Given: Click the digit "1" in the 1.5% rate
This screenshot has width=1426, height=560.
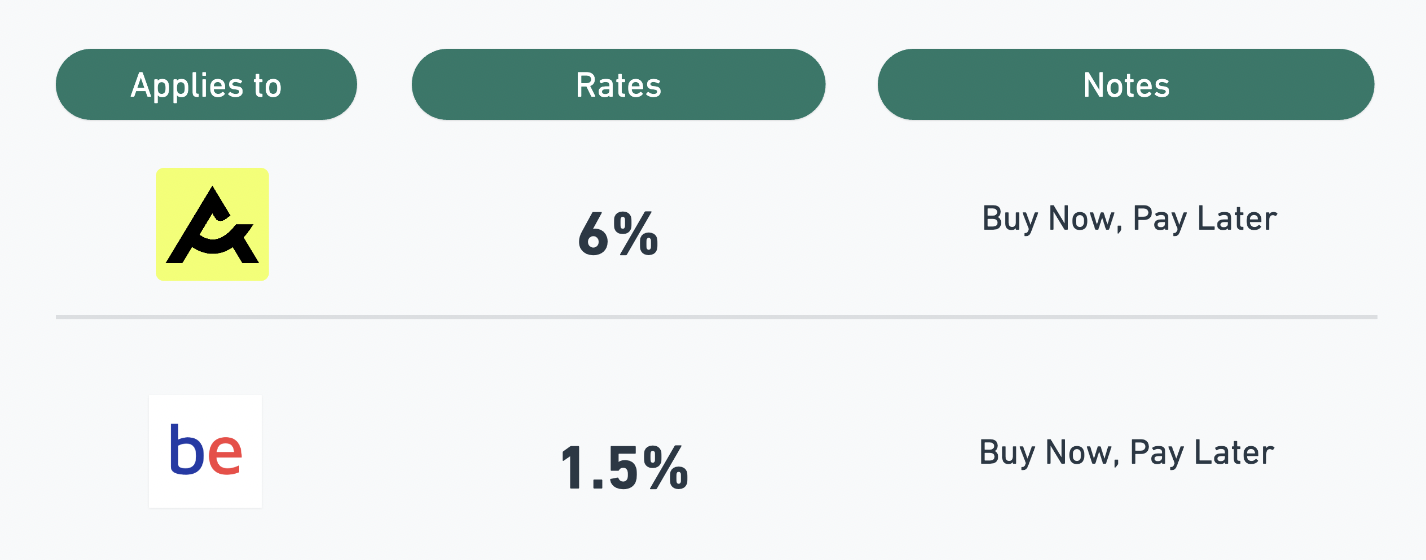Looking at the screenshot, I should (x=573, y=468).
